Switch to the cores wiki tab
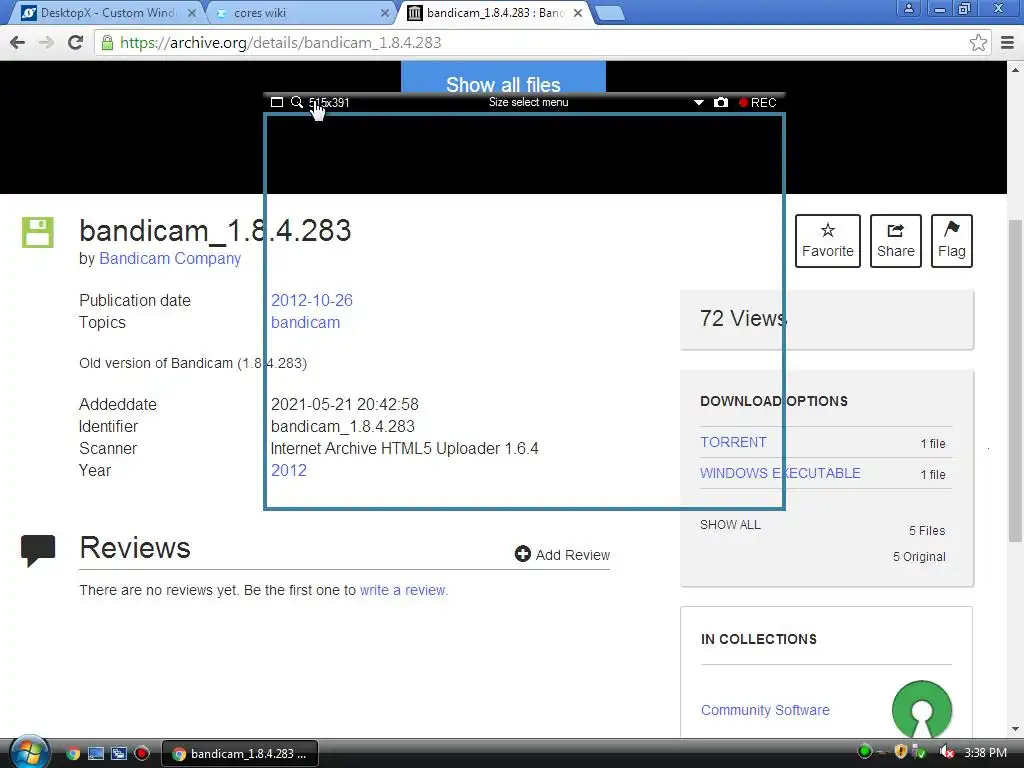The height and width of the screenshot is (768, 1024). (x=297, y=12)
